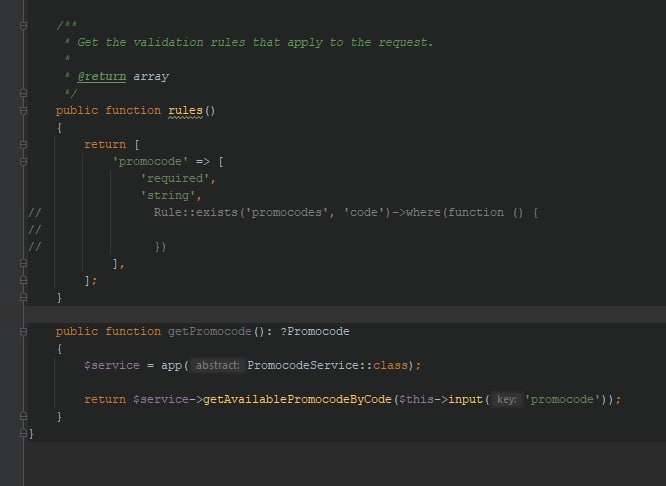Viewport: 666px width, 486px height.
Task: Click the 'Get the validation rules' comment line
Action: [255, 42]
